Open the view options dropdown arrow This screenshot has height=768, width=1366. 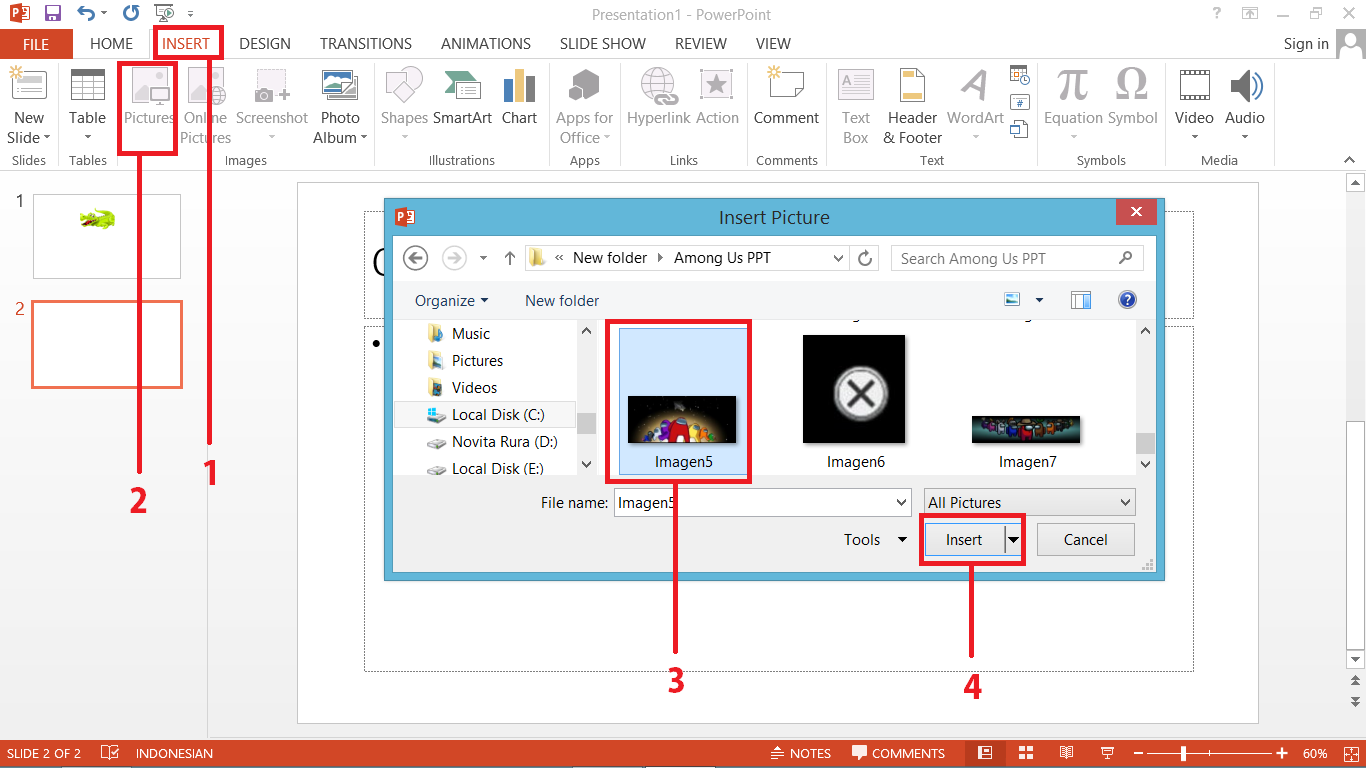1039,300
